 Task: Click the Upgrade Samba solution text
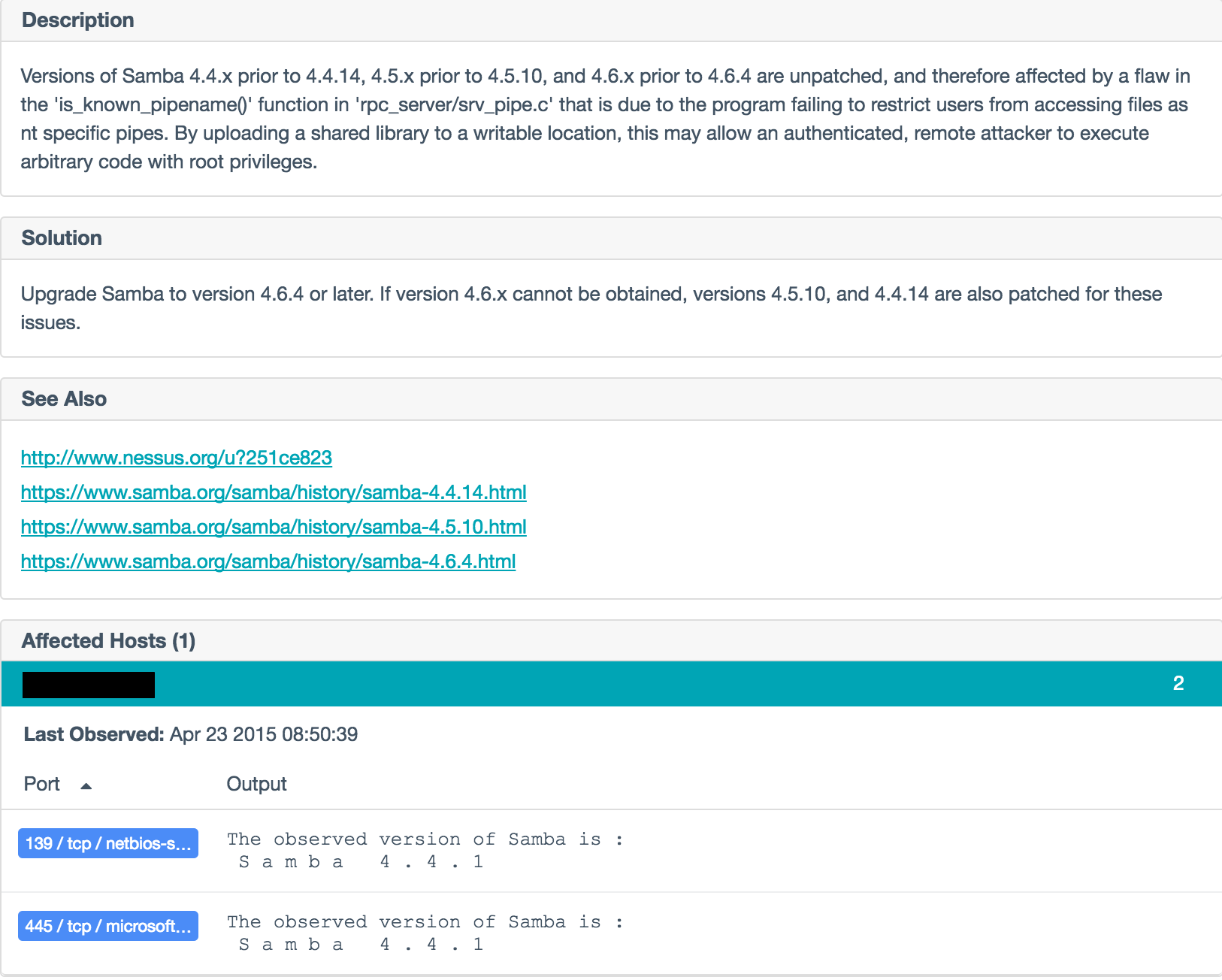[591, 308]
